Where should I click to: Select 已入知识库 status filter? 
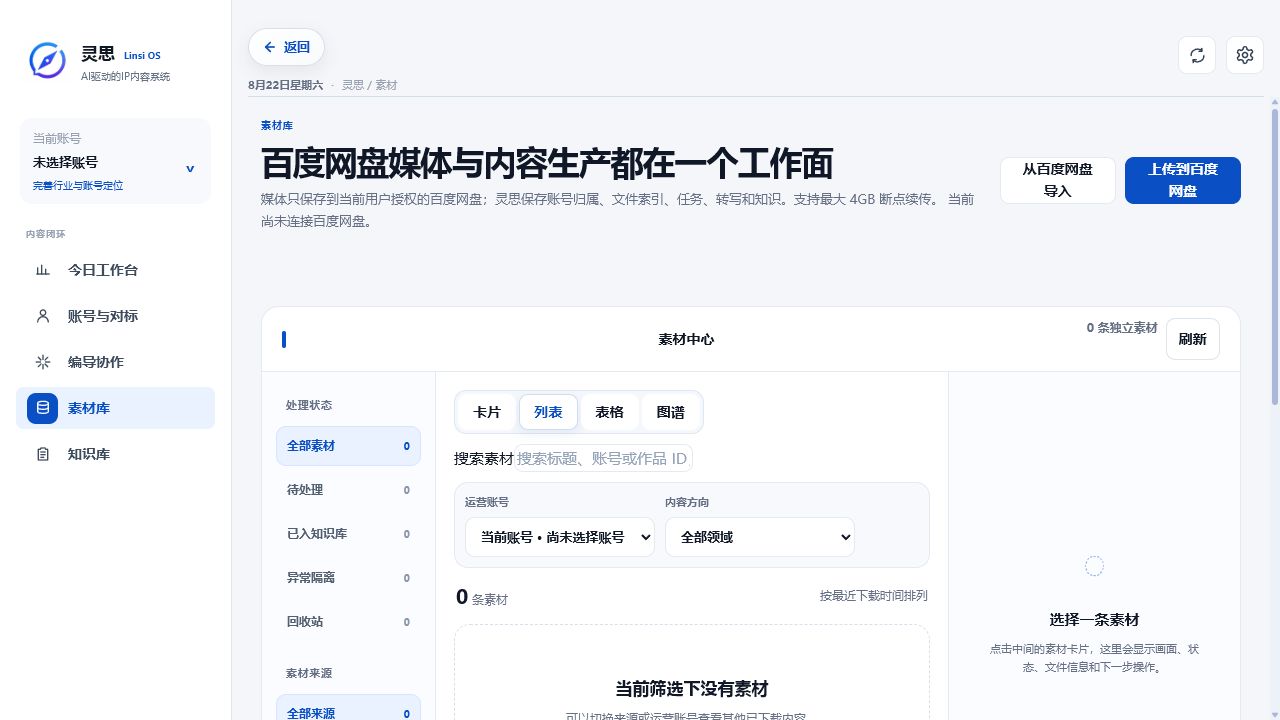(348, 534)
